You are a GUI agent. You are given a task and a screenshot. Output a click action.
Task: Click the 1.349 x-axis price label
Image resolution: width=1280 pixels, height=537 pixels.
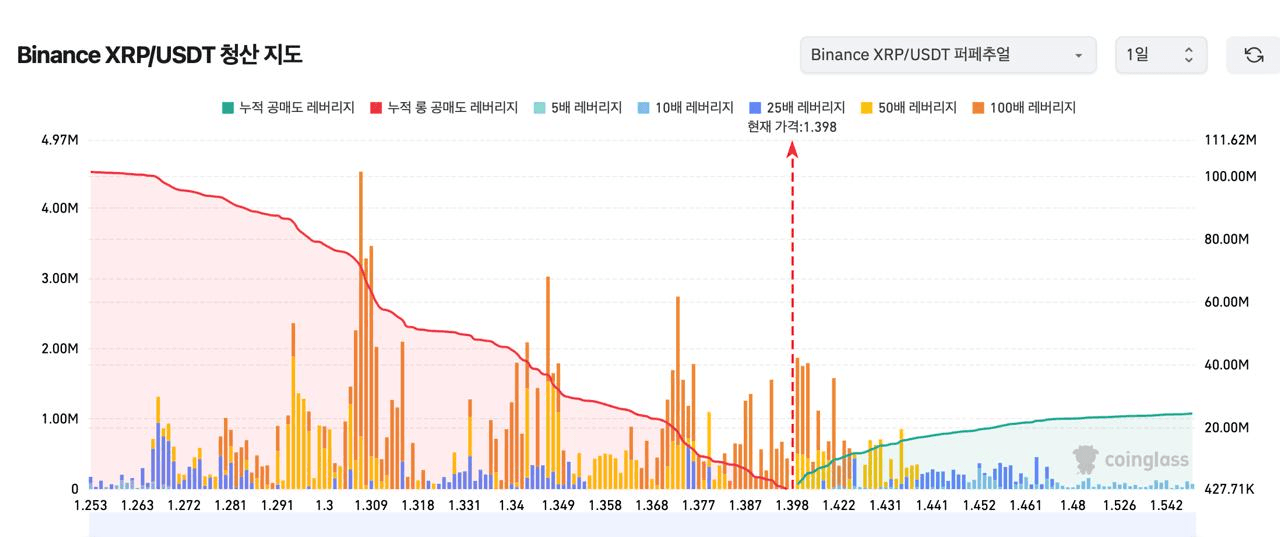point(558,506)
